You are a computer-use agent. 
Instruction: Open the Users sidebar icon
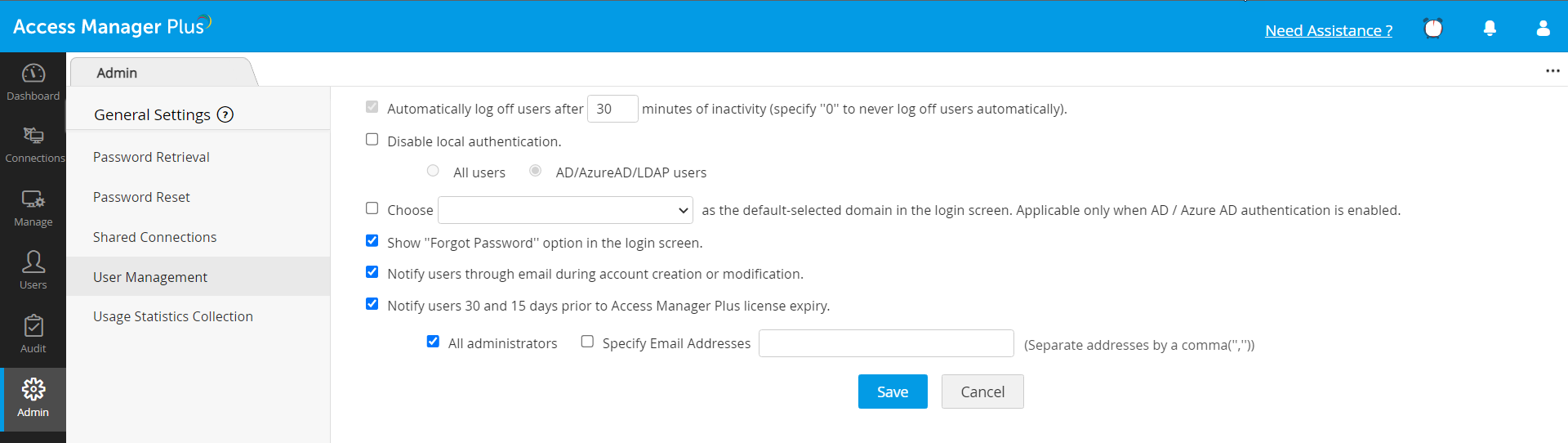[33, 262]
